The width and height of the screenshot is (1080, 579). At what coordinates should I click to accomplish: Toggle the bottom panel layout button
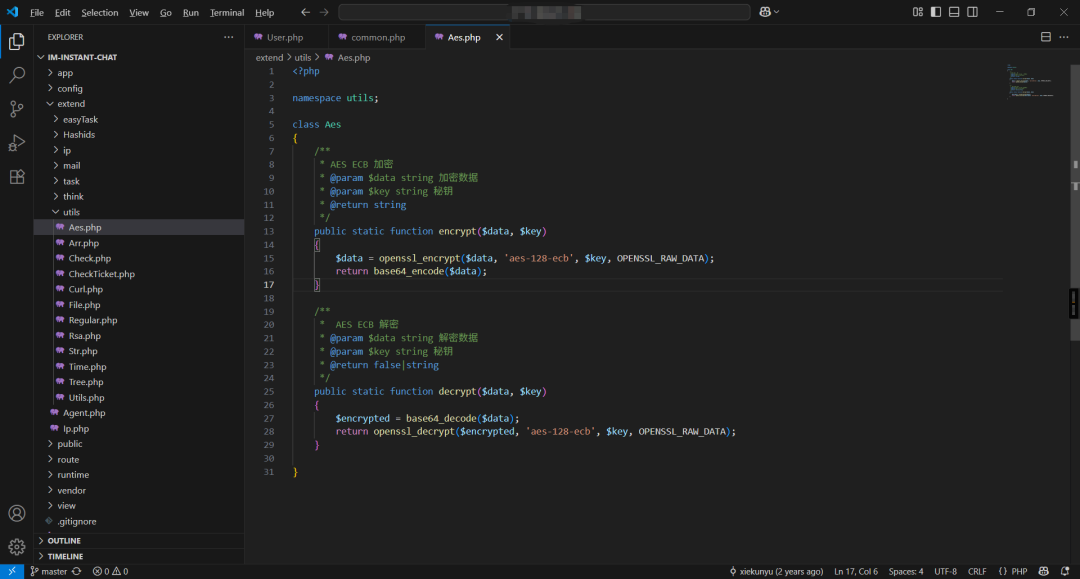coord(954,12)
